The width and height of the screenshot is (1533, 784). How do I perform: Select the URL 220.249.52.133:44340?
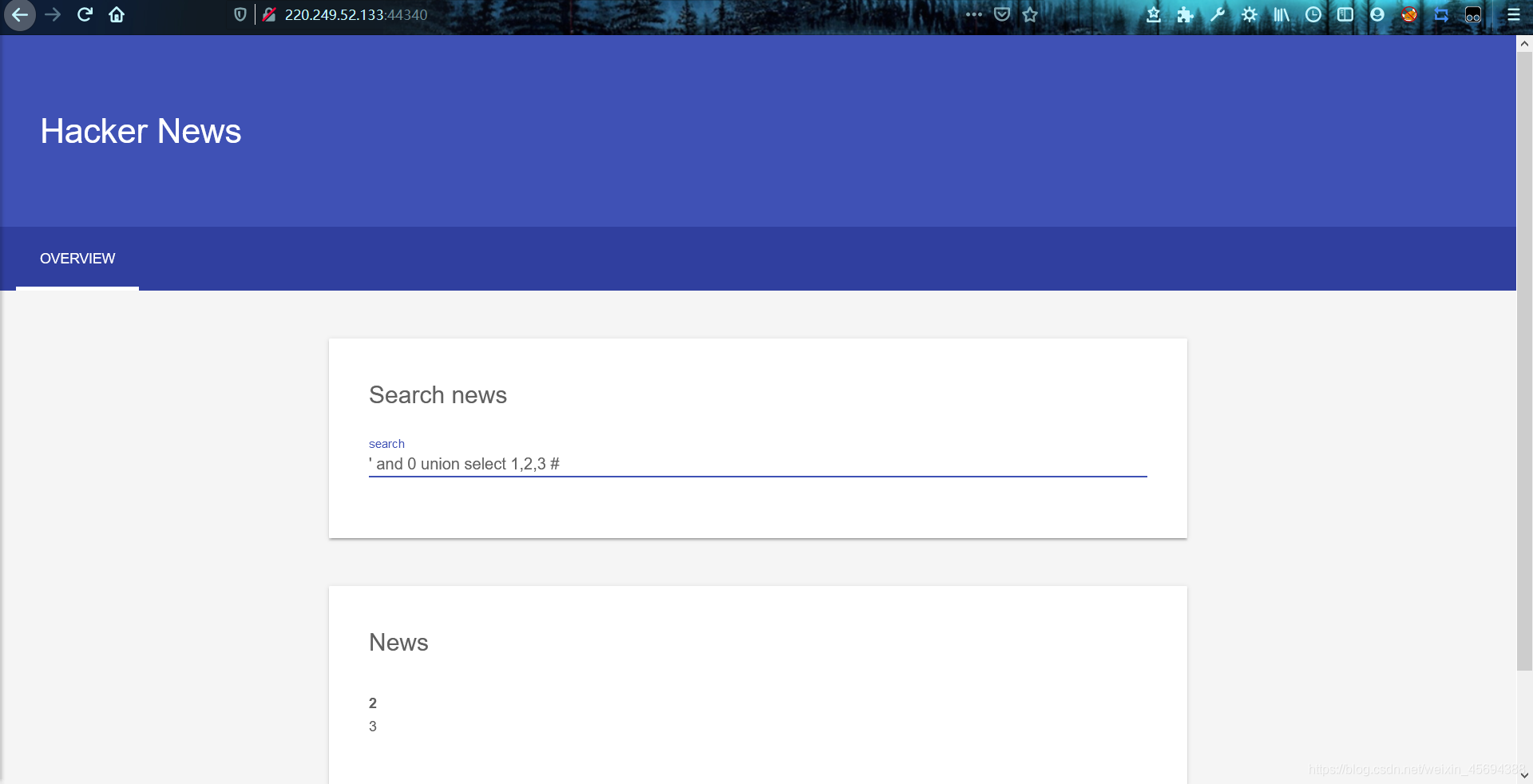point(356,15)
